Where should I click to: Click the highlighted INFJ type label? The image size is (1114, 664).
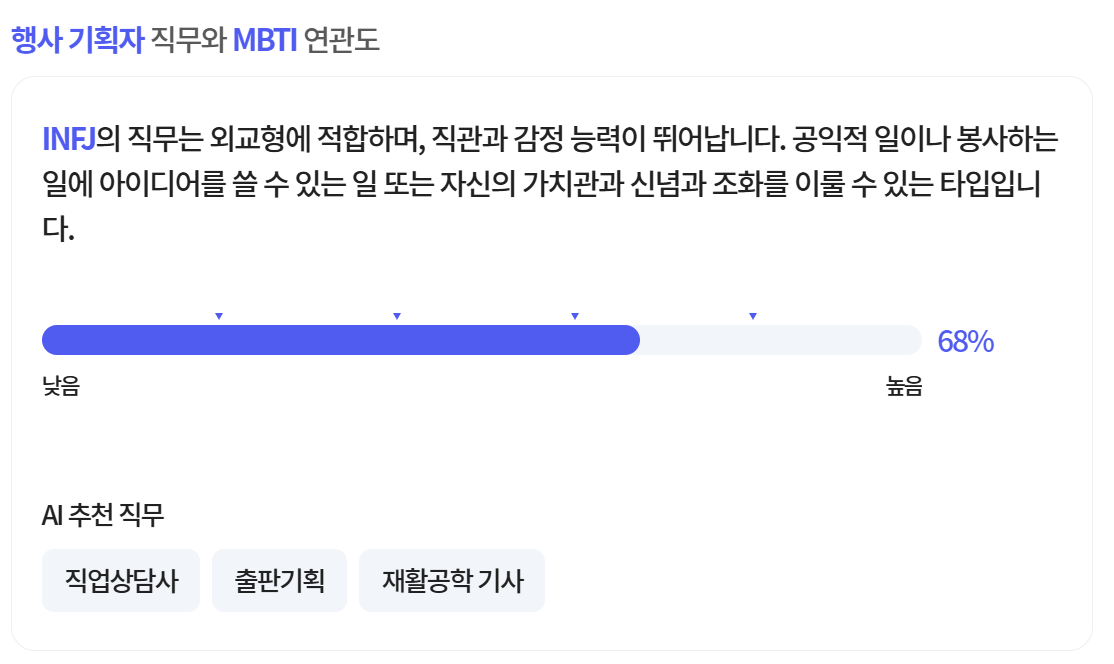tap(69, 139)
